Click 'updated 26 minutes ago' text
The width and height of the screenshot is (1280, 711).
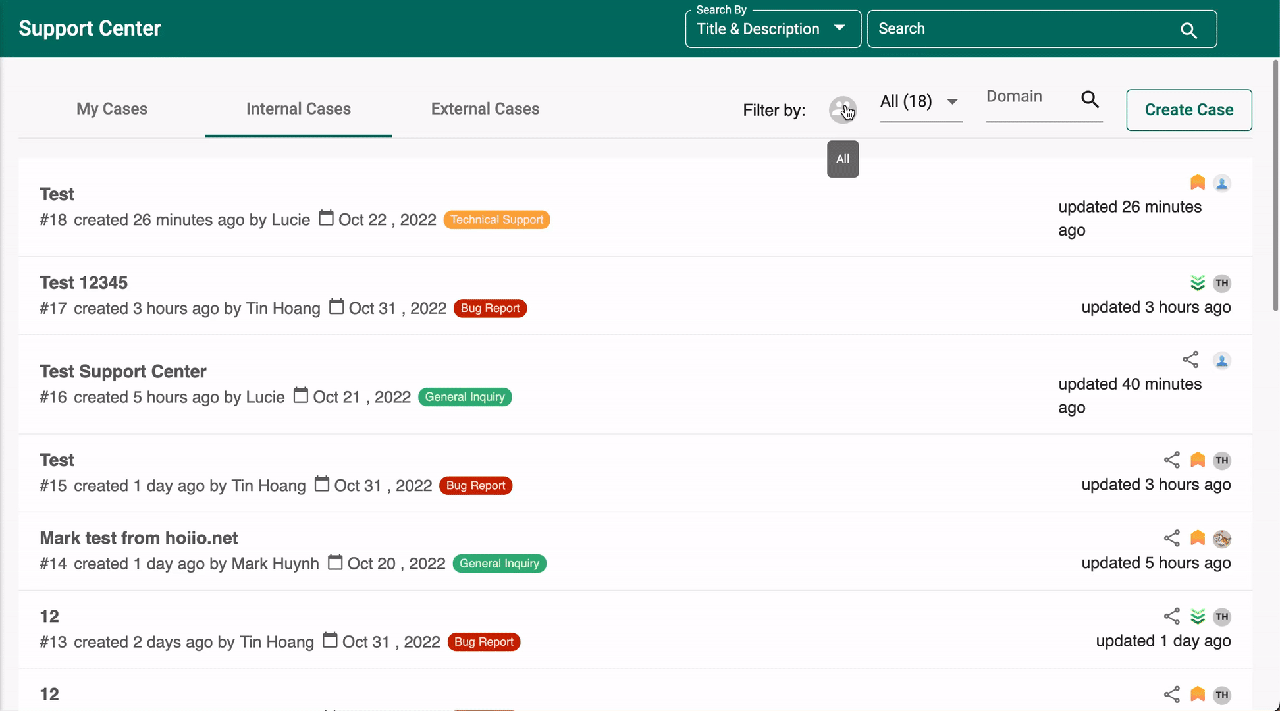pyautogui.click(x=1130, y=219)
